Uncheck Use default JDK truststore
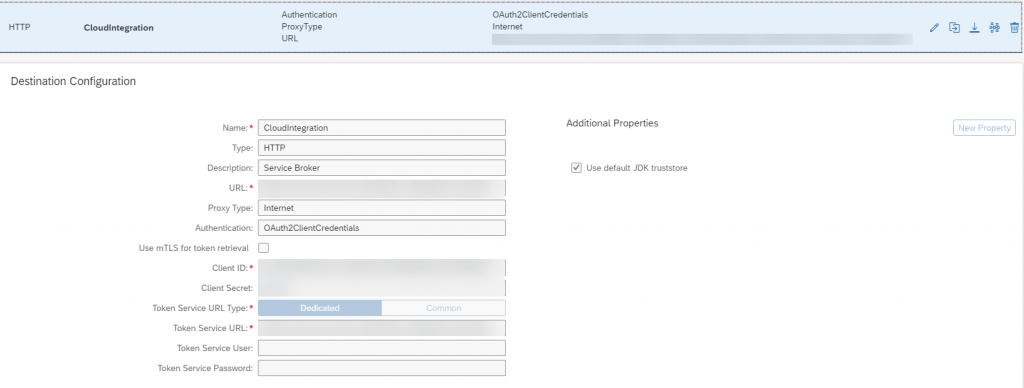 [576, 168]
